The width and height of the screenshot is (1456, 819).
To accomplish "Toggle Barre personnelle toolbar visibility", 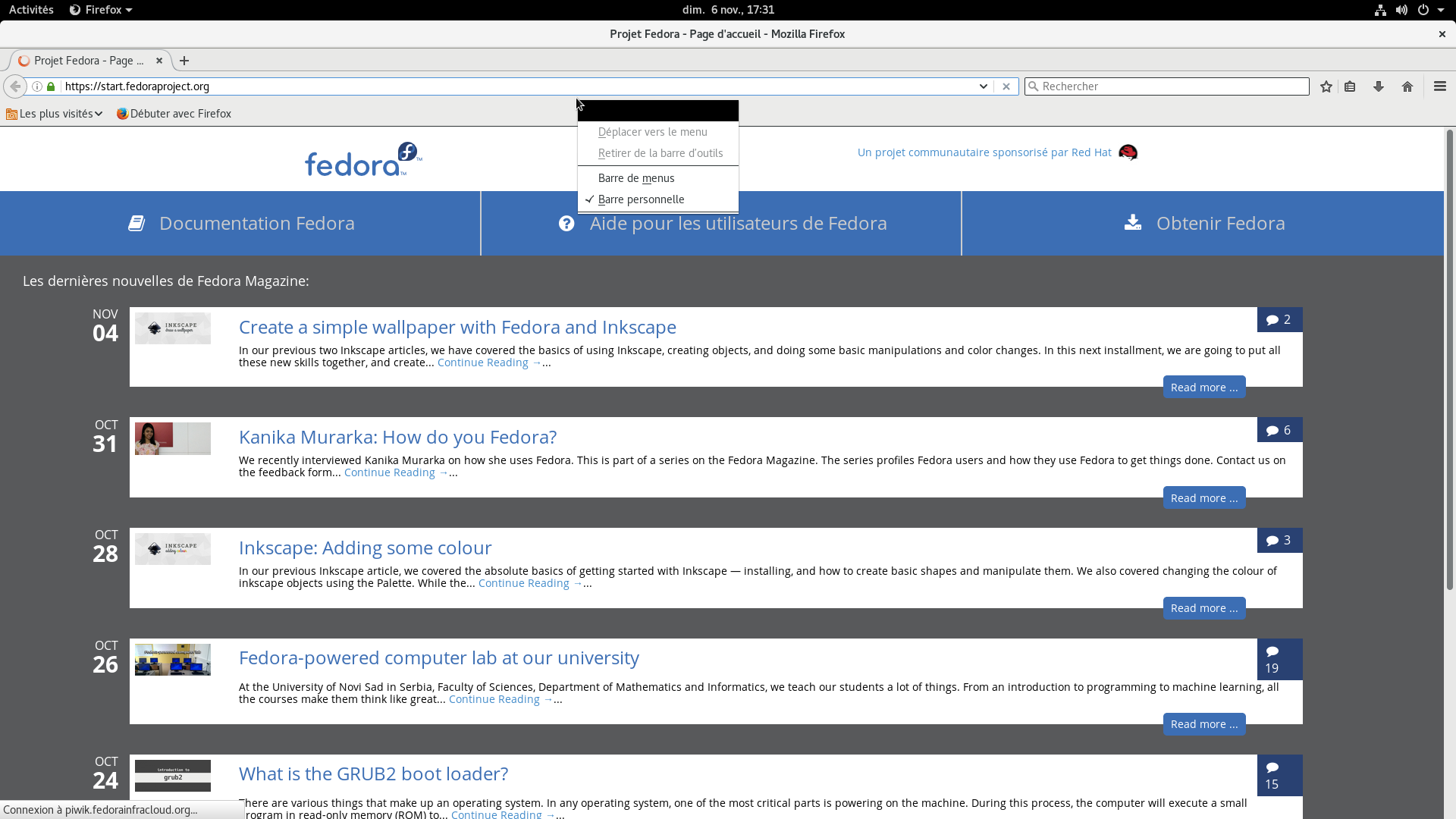I will point(641,199).
